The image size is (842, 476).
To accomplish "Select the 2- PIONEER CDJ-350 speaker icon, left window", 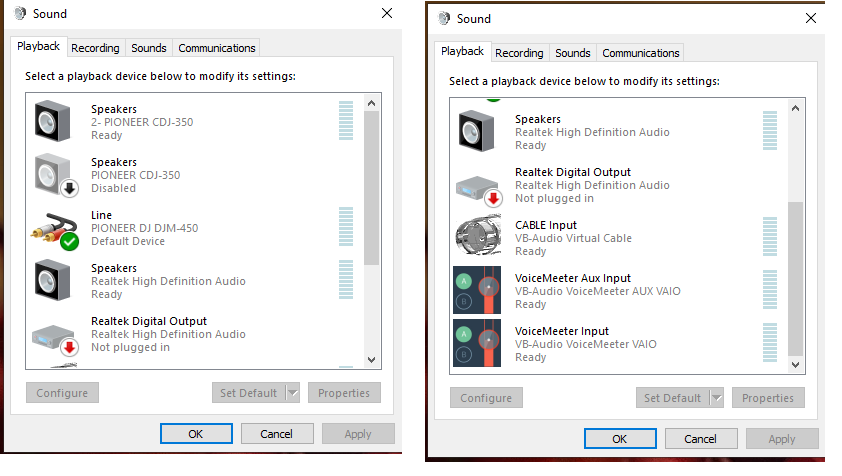I will (x=52, y=121).
